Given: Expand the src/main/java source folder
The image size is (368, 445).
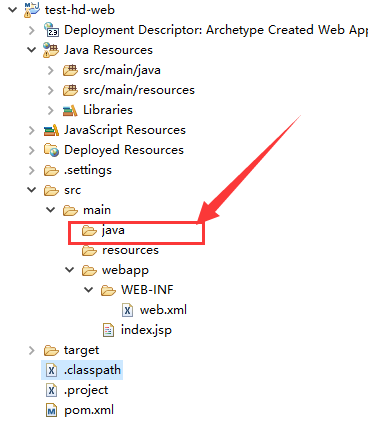Looking at the screenshot, I should [x=51, y=70].
